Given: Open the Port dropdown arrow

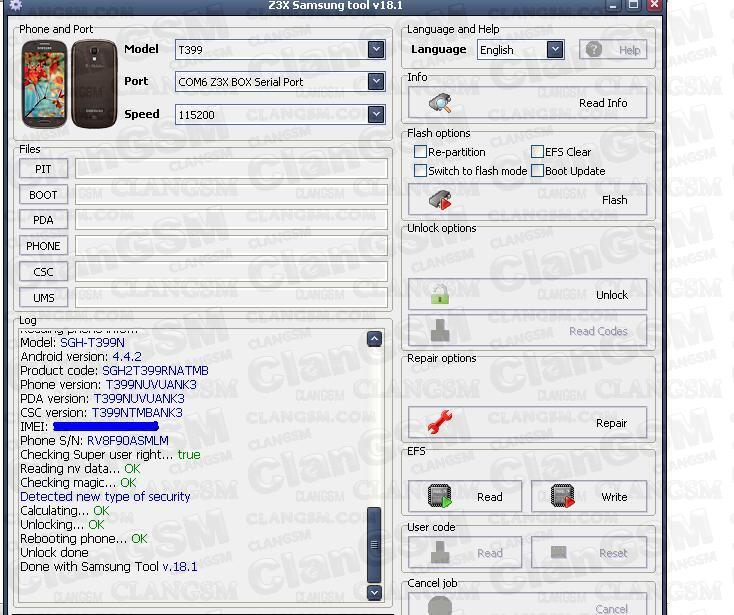Looking at the screenshot, I should [376, 81].
